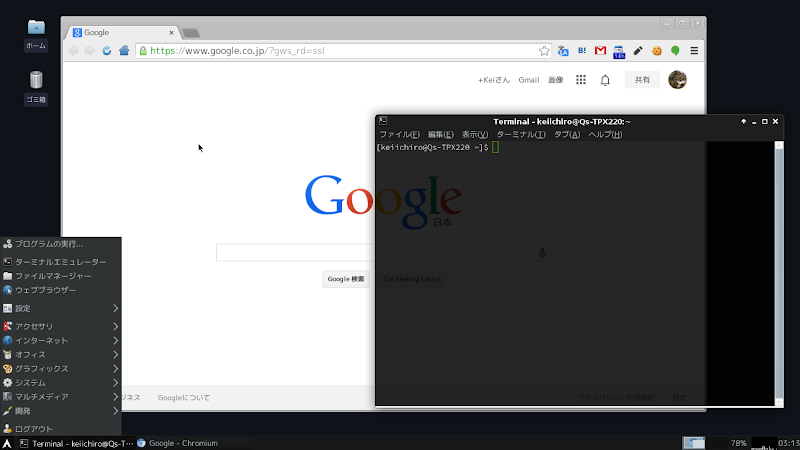Click the forward arrow in Chromium

click(90, 51)
